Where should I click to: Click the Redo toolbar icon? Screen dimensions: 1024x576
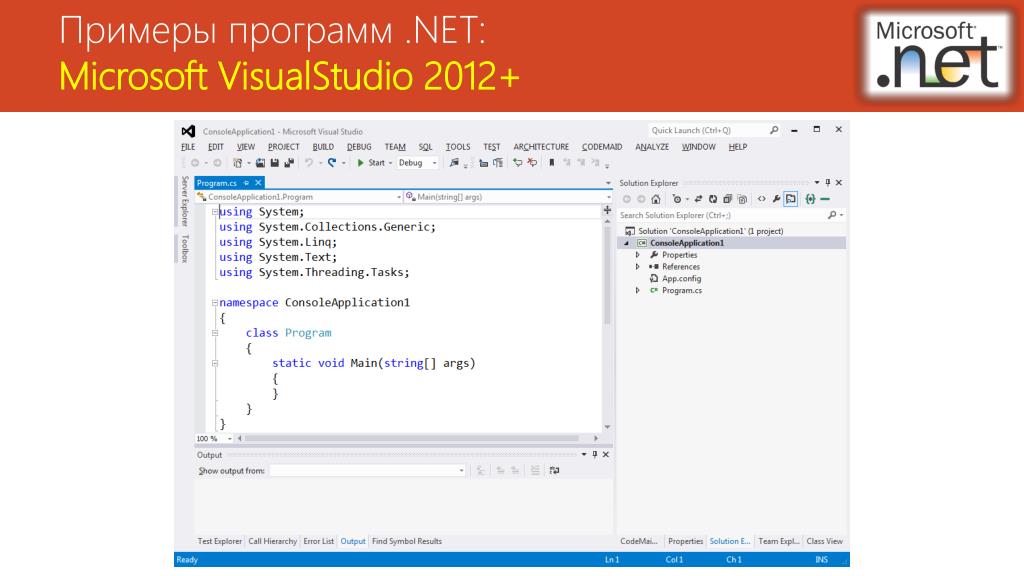(332, 163)
